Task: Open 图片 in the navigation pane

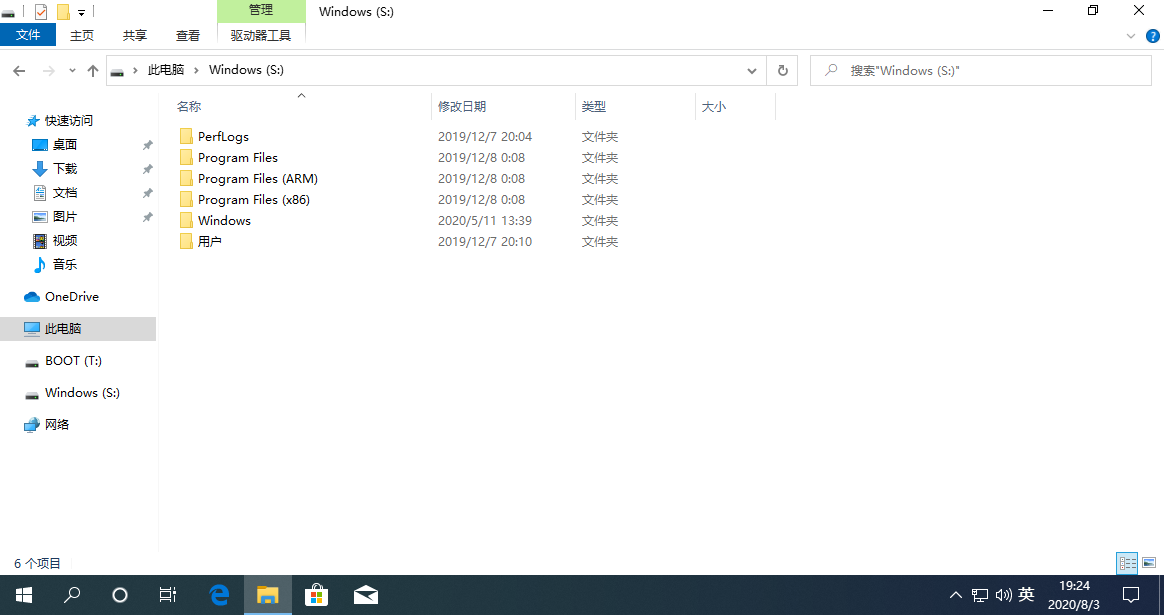Action: coord(65,216)
